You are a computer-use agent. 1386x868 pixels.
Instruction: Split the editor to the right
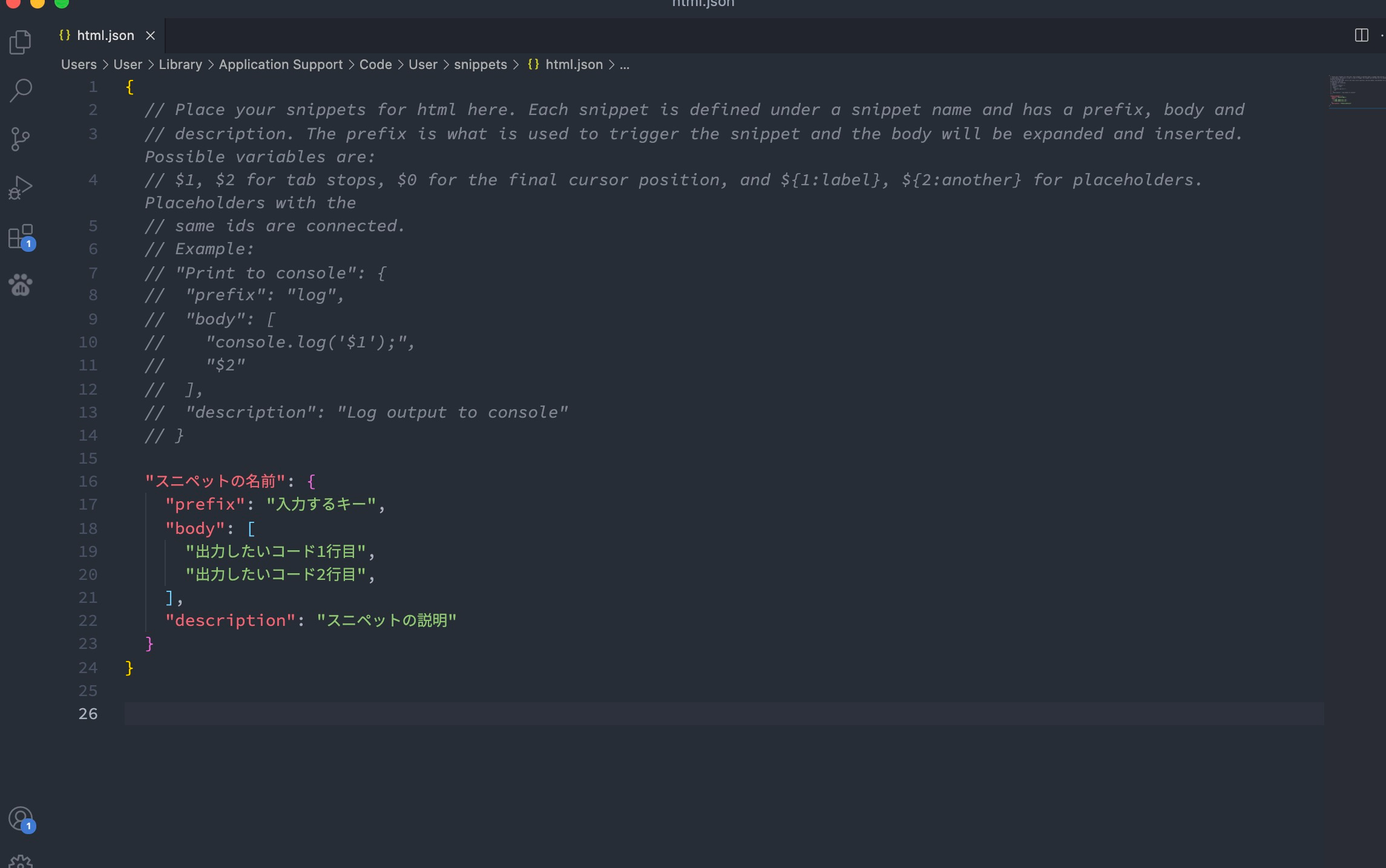(x=1361, y=35)
